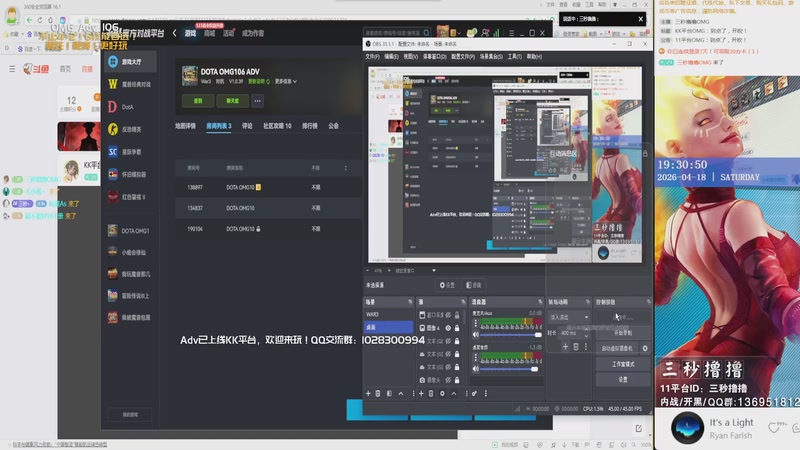800x450 pixels.
Task: Add a new scene in OBS Scenes panel
Action: point(368,393)
